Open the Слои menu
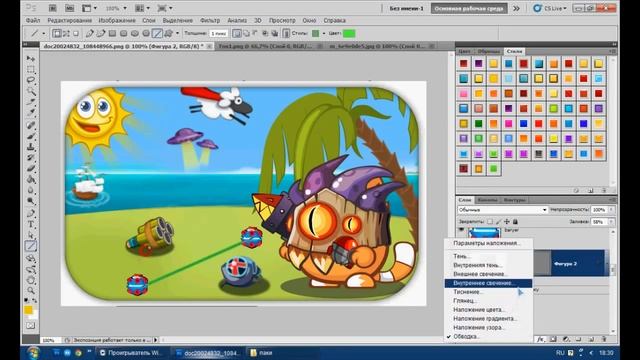This screenshot has width=640, height=360. (149, 20)
